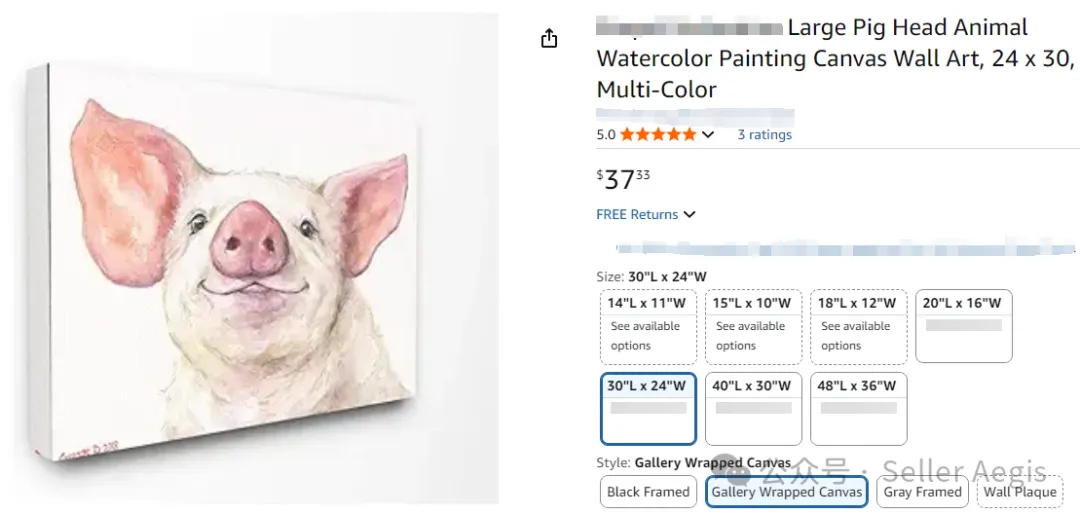Viewport: 1080px width, 514px height.
Task: Expand the FREE Returns dropdown
Action: point(689,215)
